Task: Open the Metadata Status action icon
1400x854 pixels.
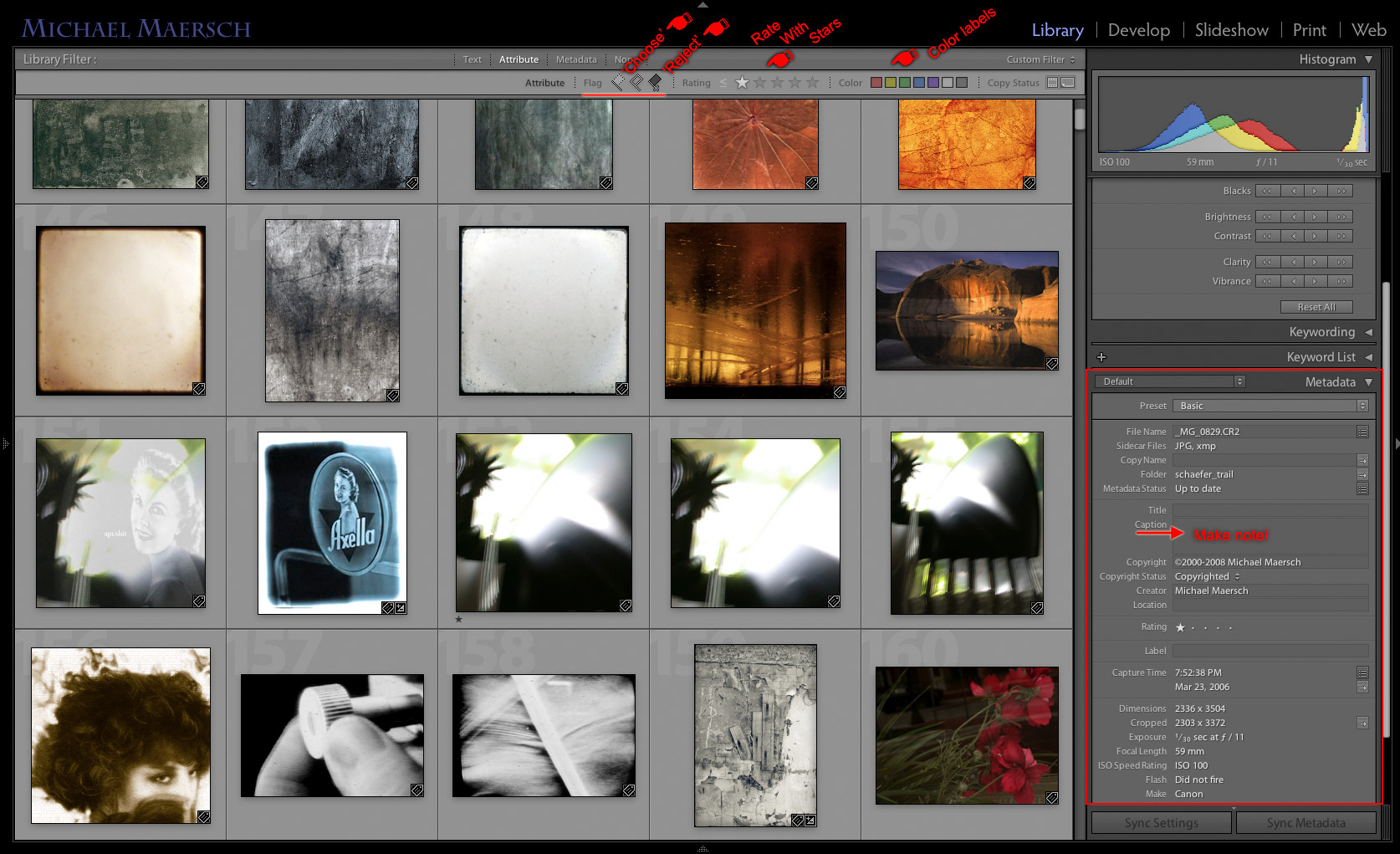Action: point(1363,488)
